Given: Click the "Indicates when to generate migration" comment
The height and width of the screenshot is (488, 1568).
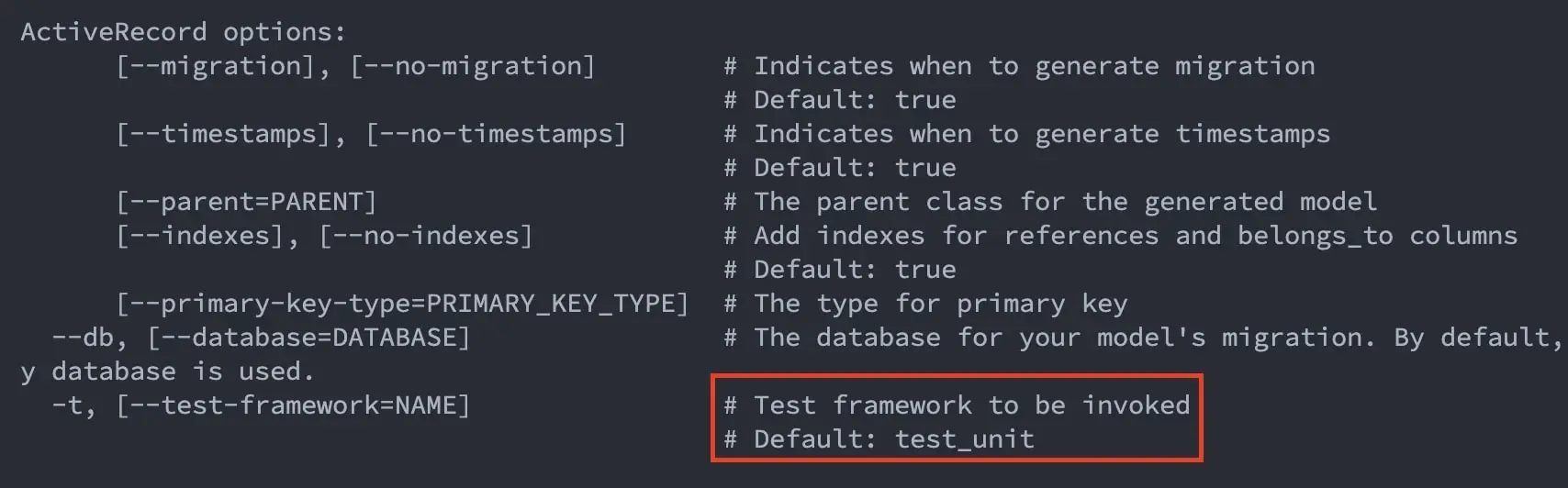Looking at the screenshot, I should point(1019,66).
